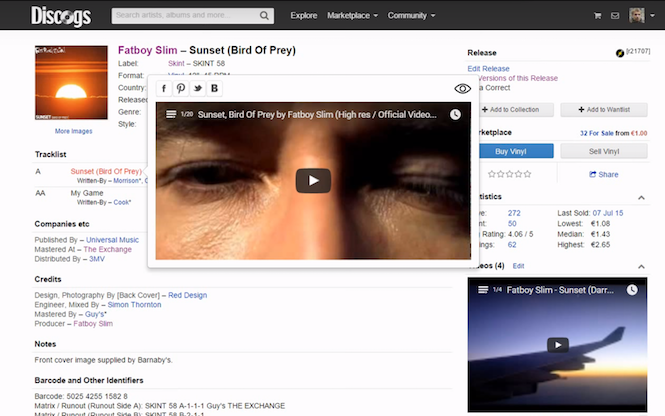
Task: Click the vinyl disc icon near release ID
Action: coord(620,53)
